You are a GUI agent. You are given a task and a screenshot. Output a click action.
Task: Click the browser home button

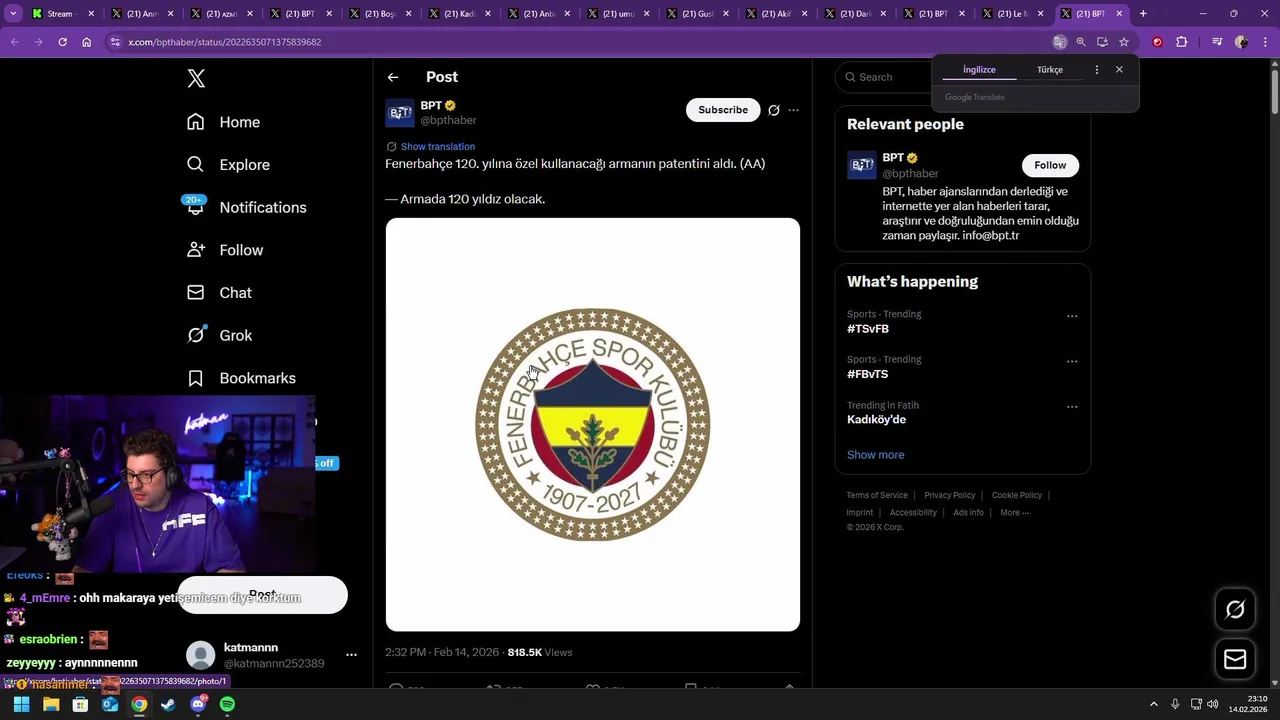(x=87, y=42)
